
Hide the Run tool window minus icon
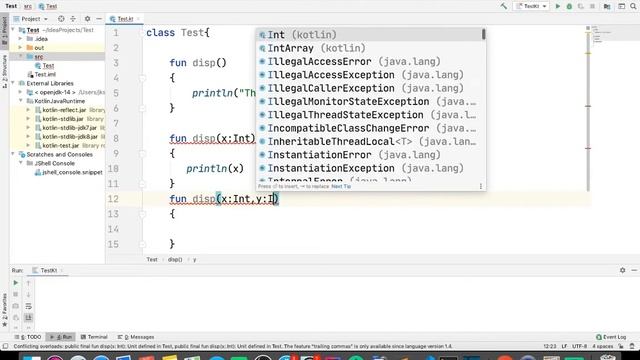click(634, 270)
